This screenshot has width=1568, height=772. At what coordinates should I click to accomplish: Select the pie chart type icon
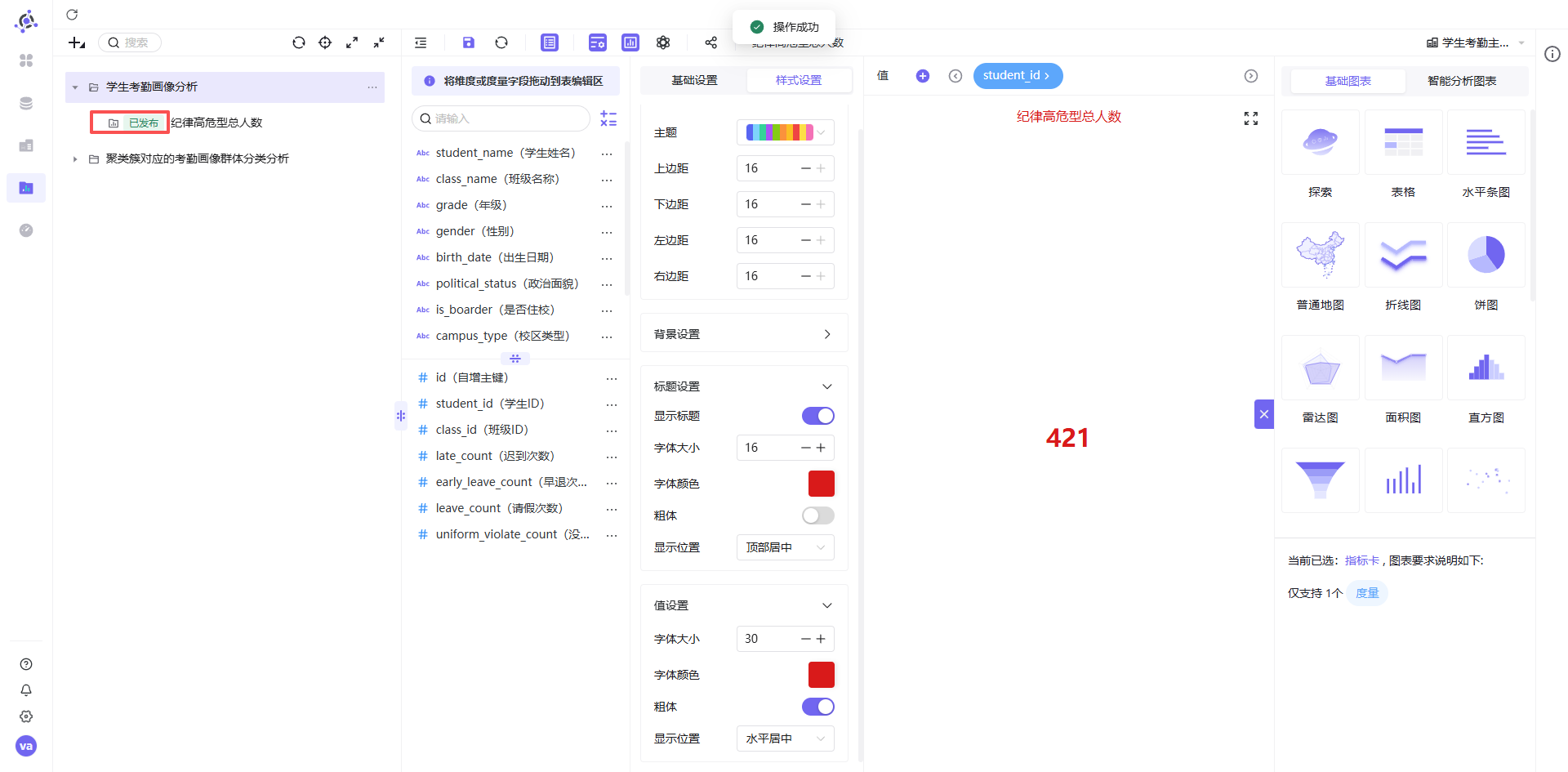click(1486, 255)
